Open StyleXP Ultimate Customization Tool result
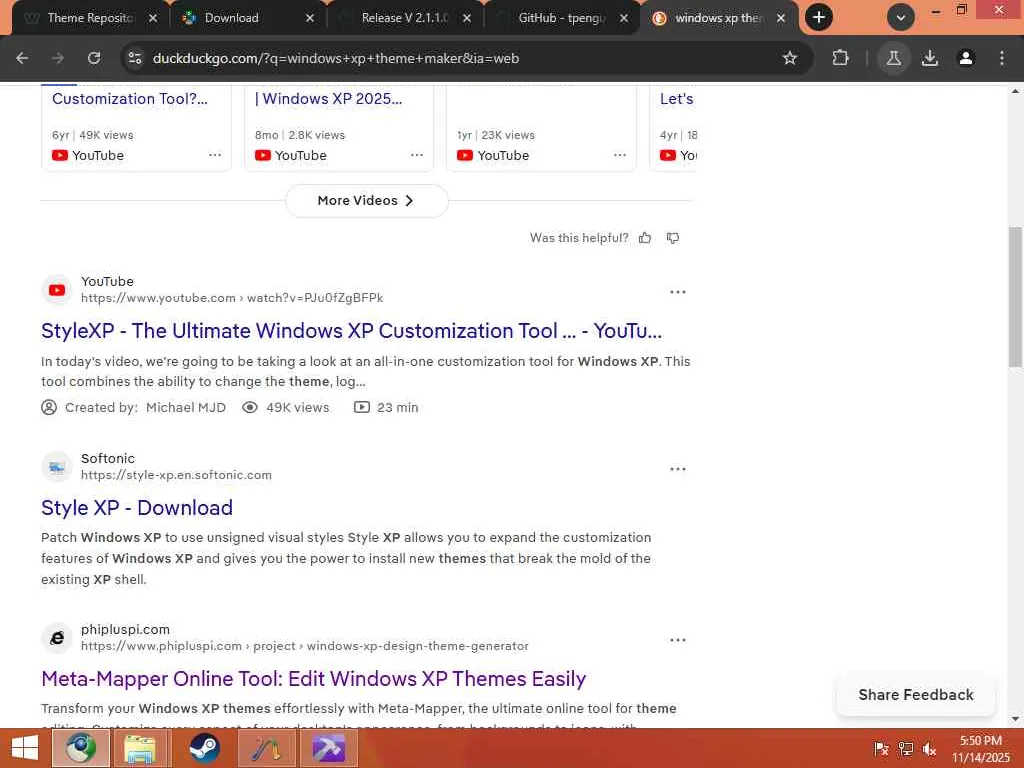This screenshot has height=768, width=1024. [351, 331]
